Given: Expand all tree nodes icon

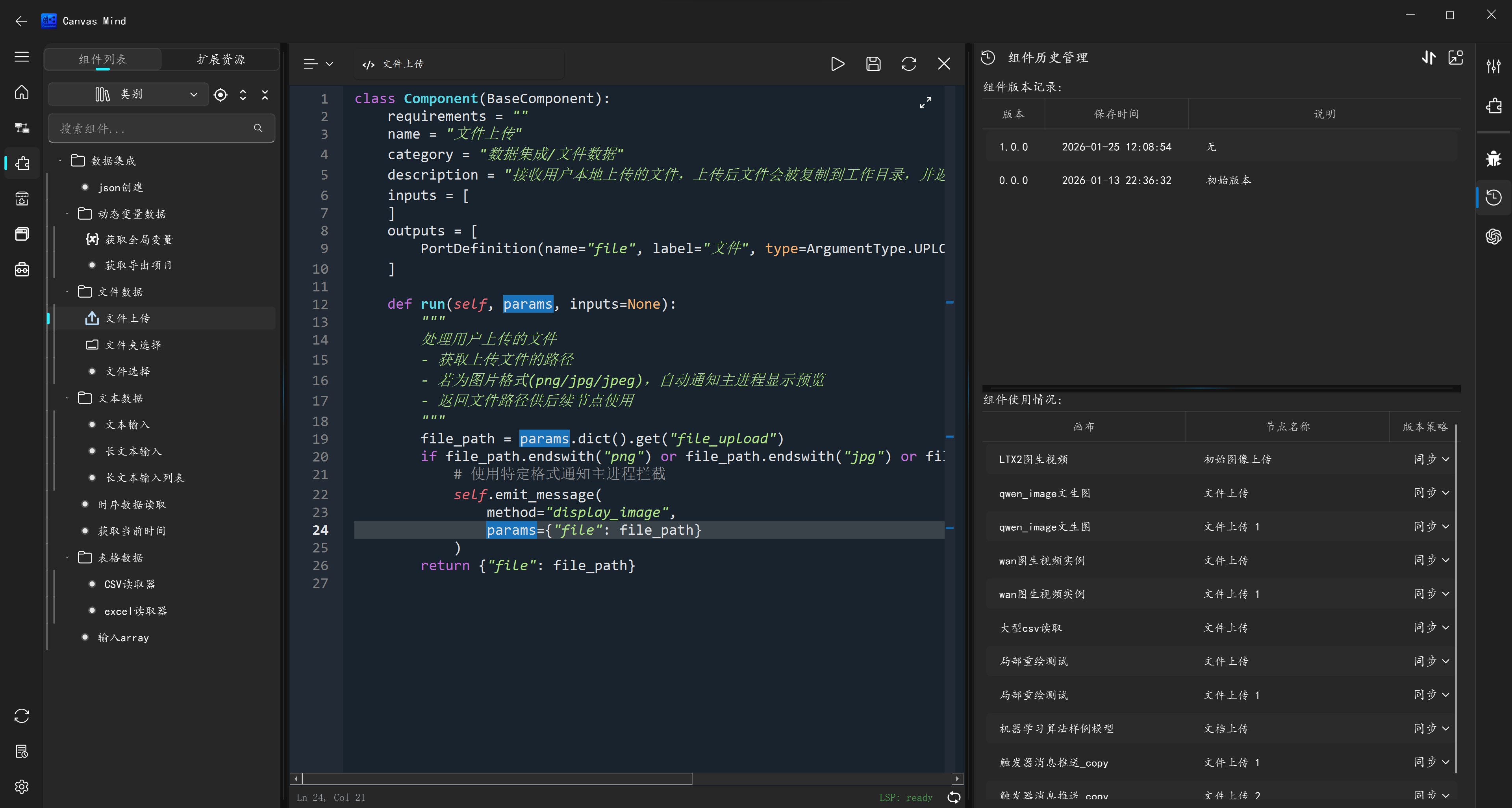Looking at the screenshot, I should (x=243, y=95).
